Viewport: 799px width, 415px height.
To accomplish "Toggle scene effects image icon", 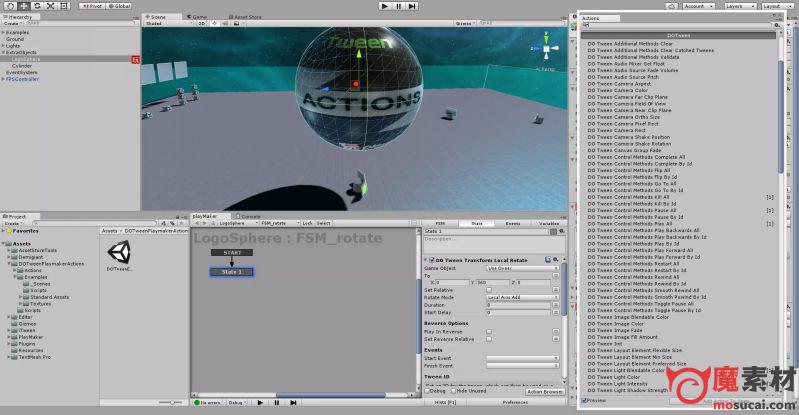I will pos(236,23).
